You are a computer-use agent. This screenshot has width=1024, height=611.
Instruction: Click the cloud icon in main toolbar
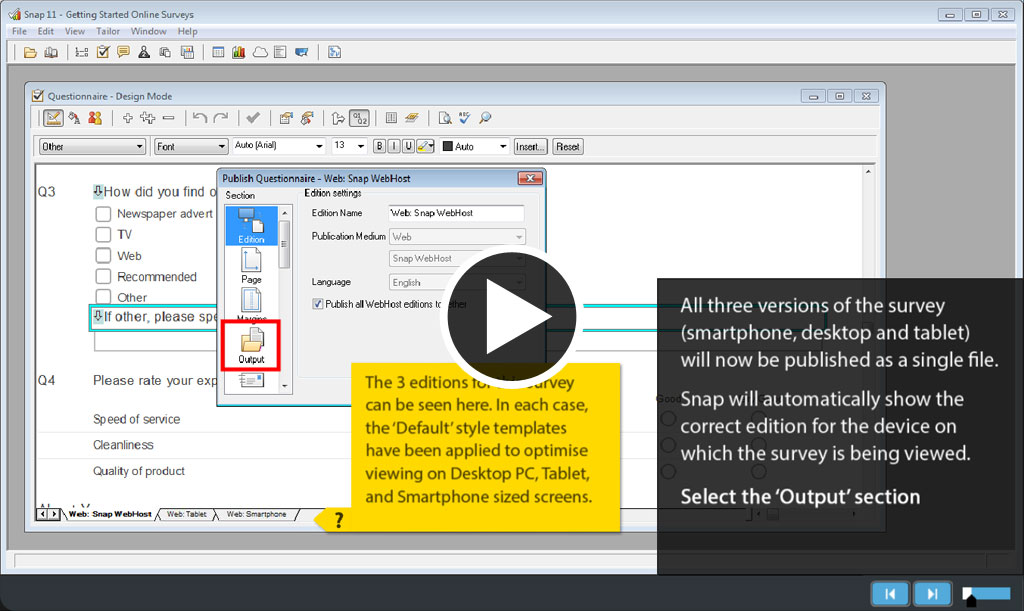[260, 52]
